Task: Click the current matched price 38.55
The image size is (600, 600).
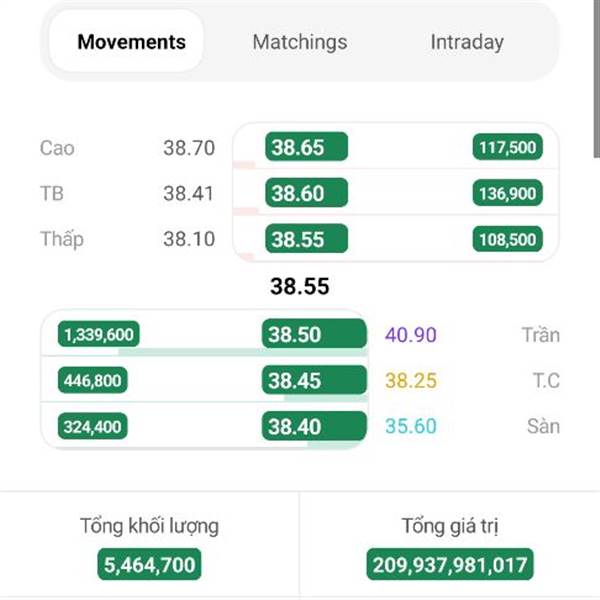Action: point(300,286)
